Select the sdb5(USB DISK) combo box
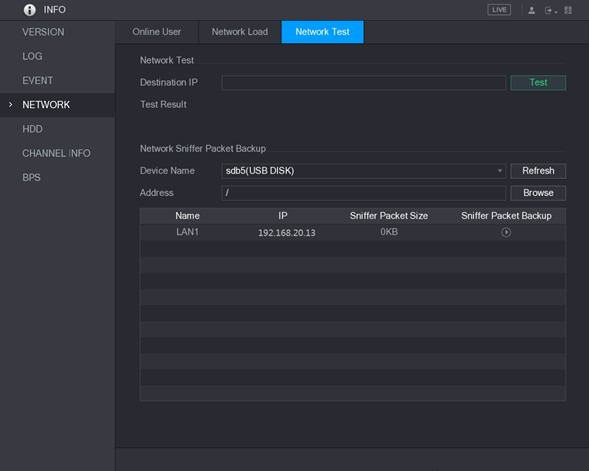 point(364,171)
